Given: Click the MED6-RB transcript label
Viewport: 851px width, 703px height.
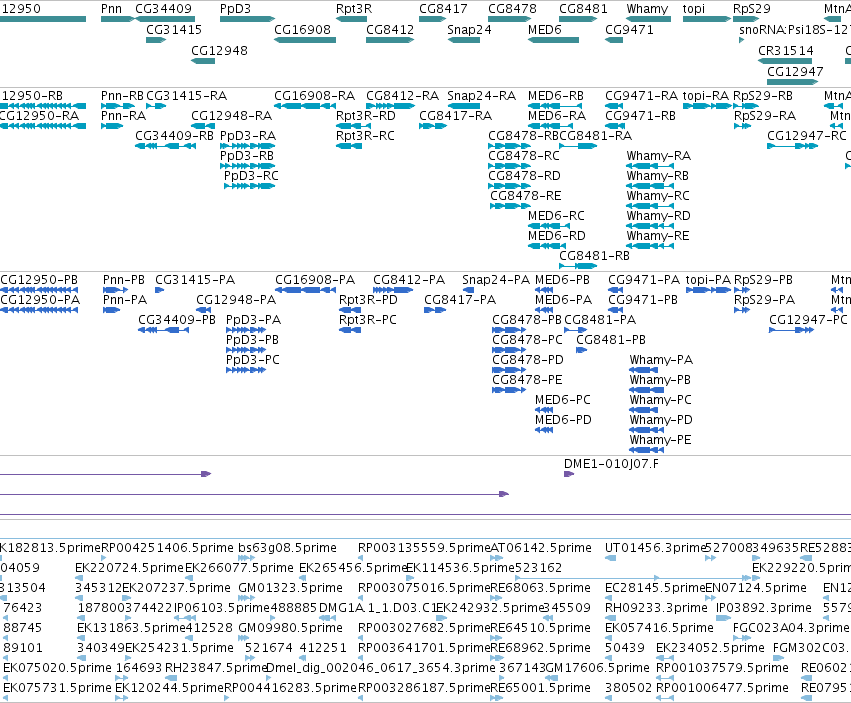Looking at the screenshot, I should [556, 96].
